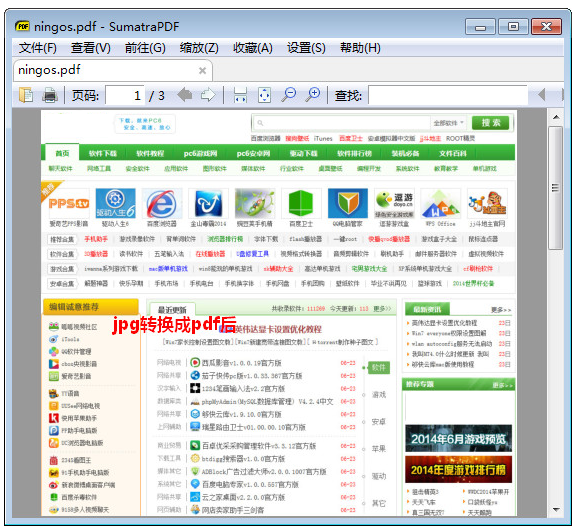Open the 文件(F) menu

[38, 48]
